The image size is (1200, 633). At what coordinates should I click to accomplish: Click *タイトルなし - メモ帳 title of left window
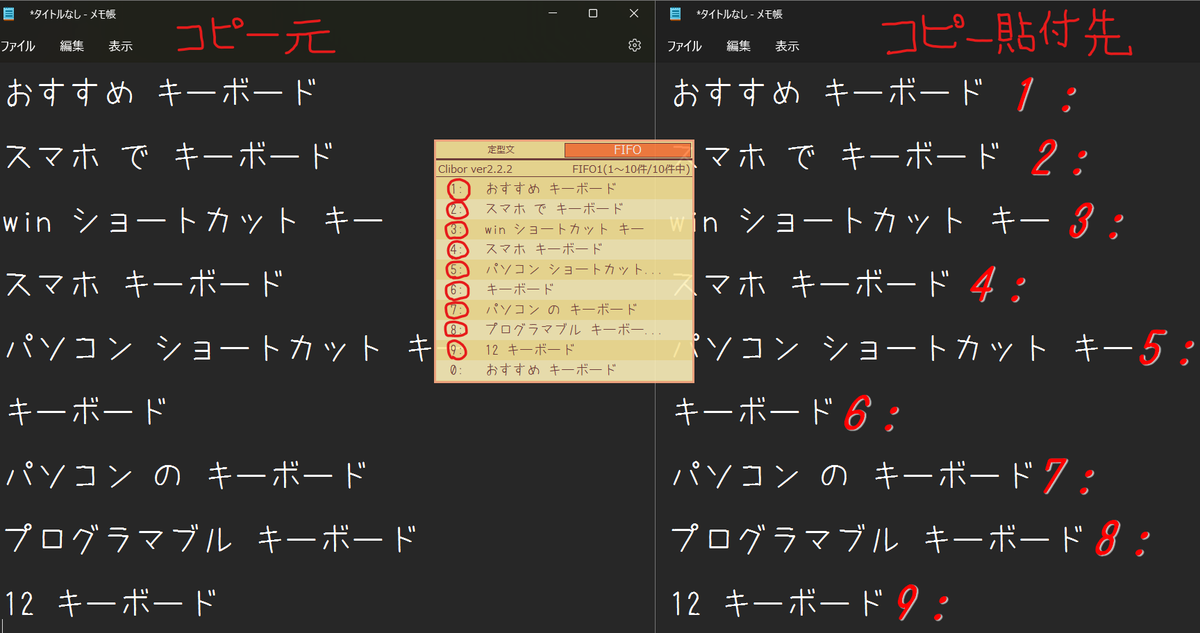[72, 14]
